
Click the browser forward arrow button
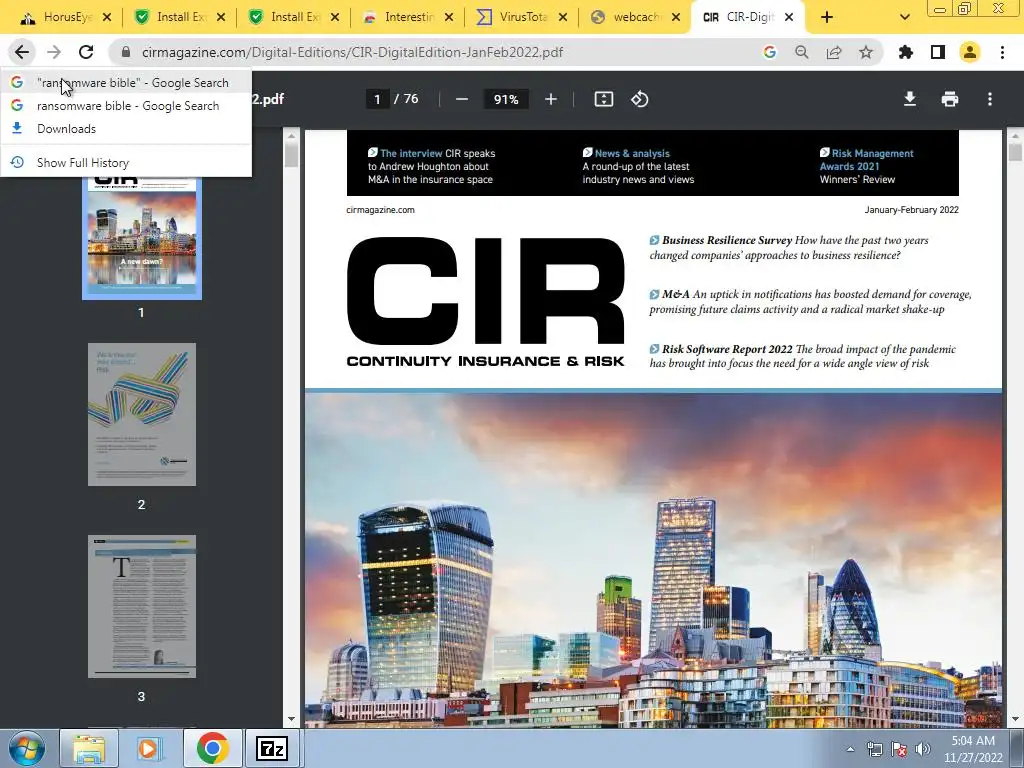pyautogui.click(x=54, y=52)
